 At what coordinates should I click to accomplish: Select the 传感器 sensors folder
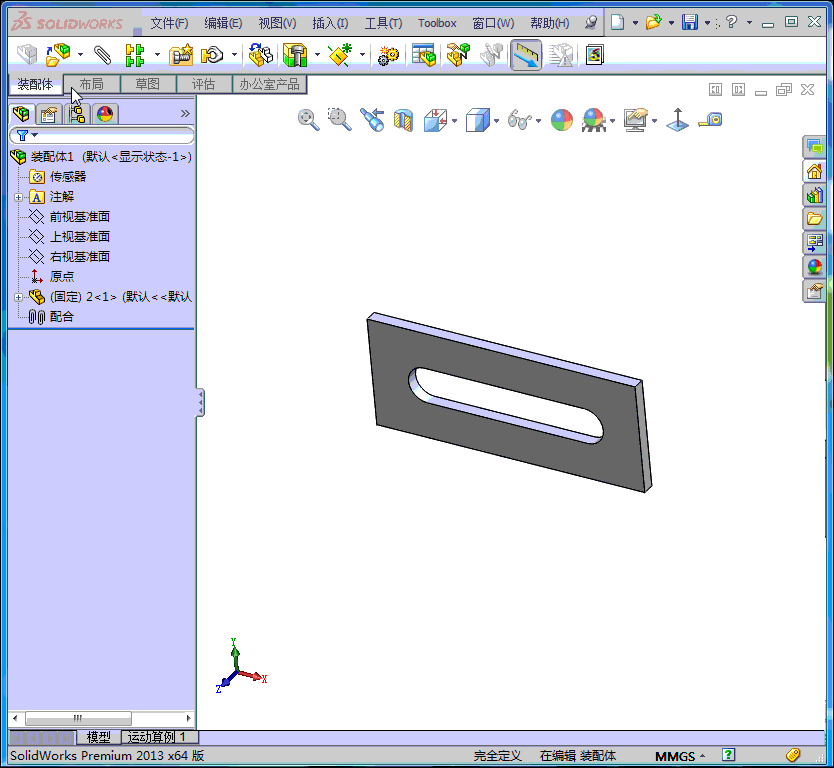click(68, 176)
